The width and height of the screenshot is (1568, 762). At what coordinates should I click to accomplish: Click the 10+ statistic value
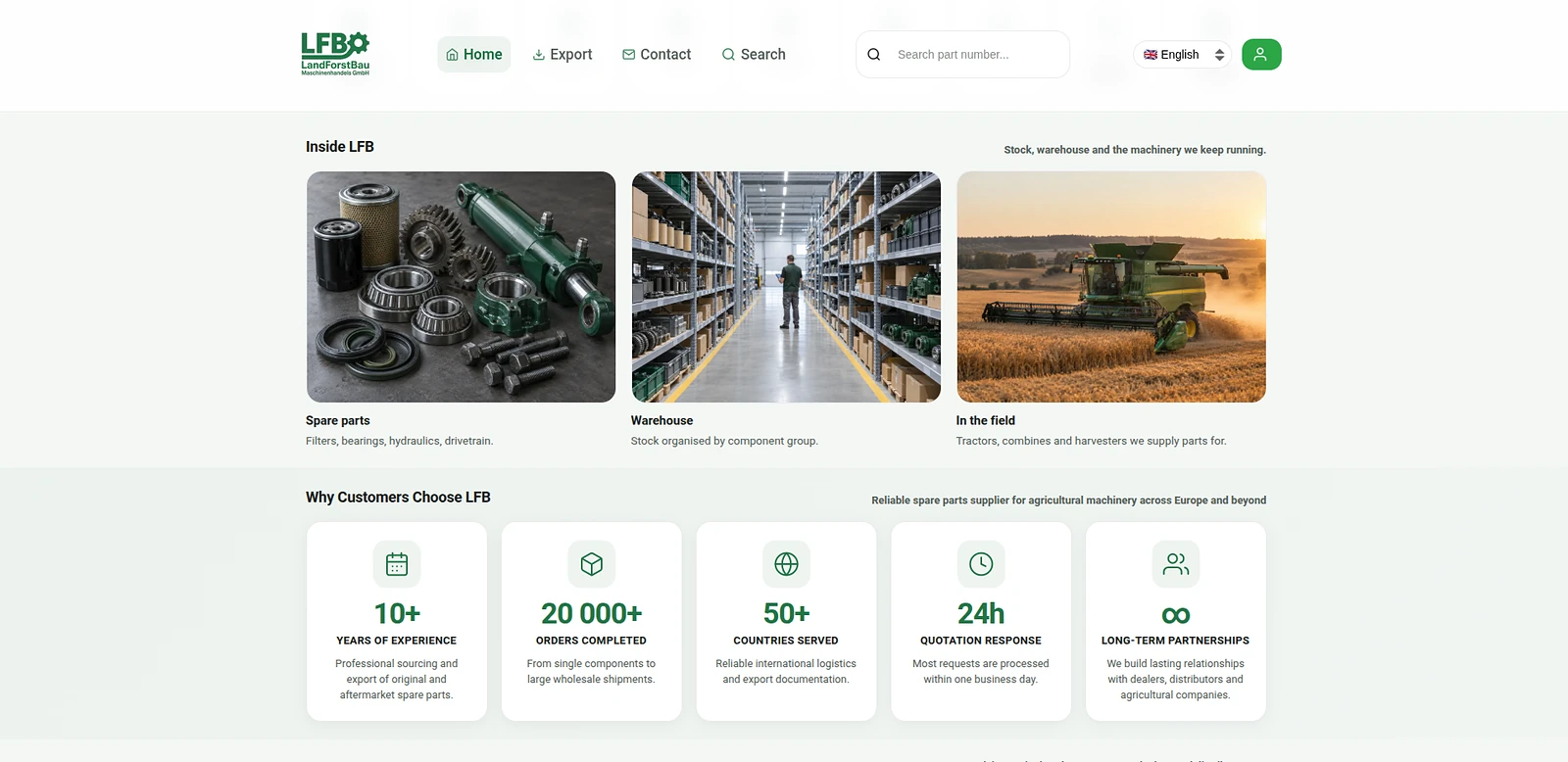click(x=397, y=613)
